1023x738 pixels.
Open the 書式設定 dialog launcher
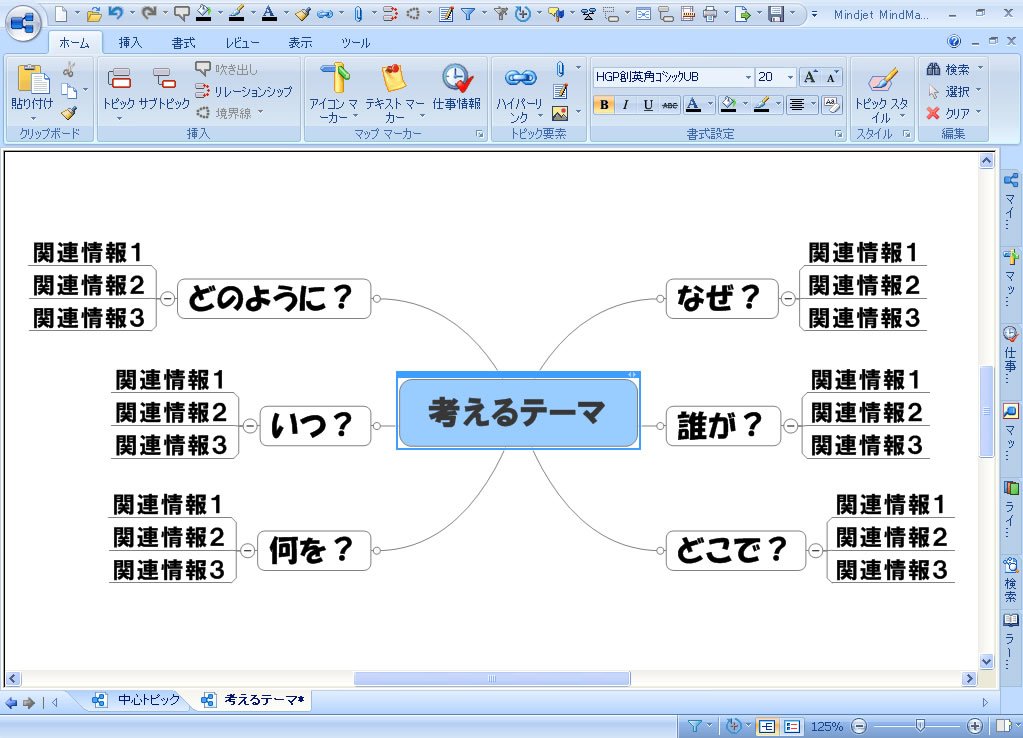(x=839, y=134)
